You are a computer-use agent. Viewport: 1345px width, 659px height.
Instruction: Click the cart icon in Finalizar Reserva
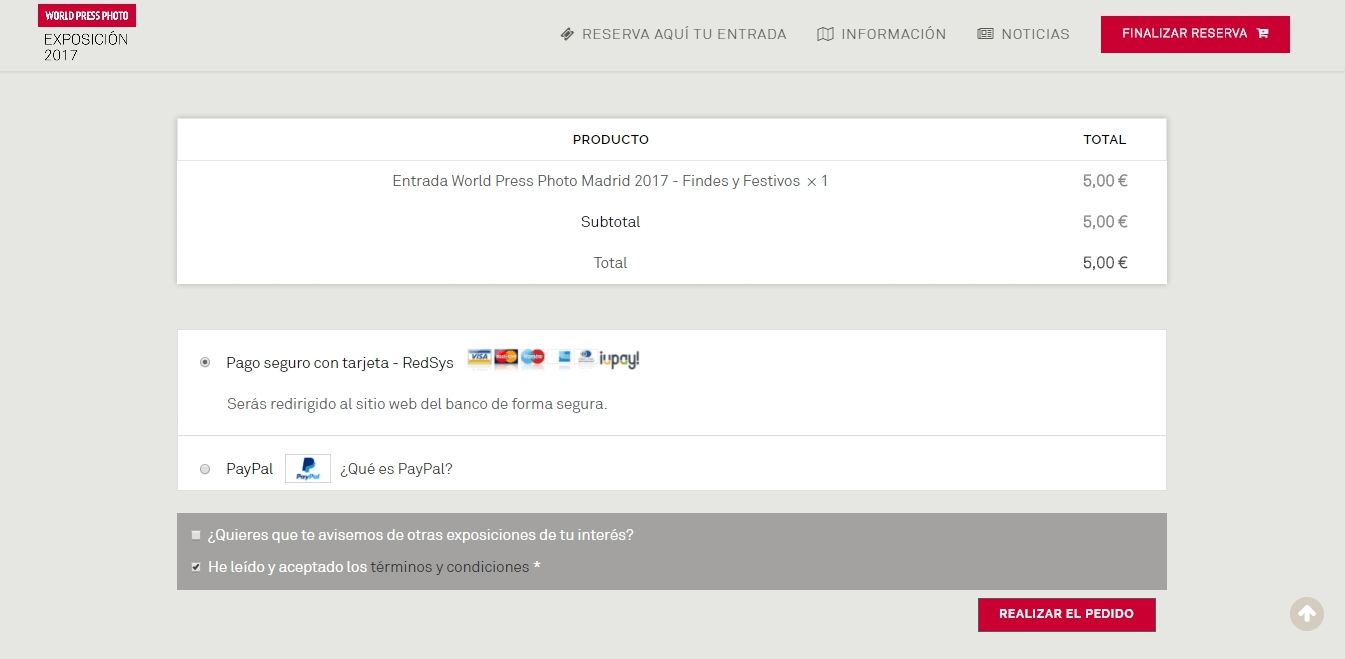click(x=1262, y=33)
